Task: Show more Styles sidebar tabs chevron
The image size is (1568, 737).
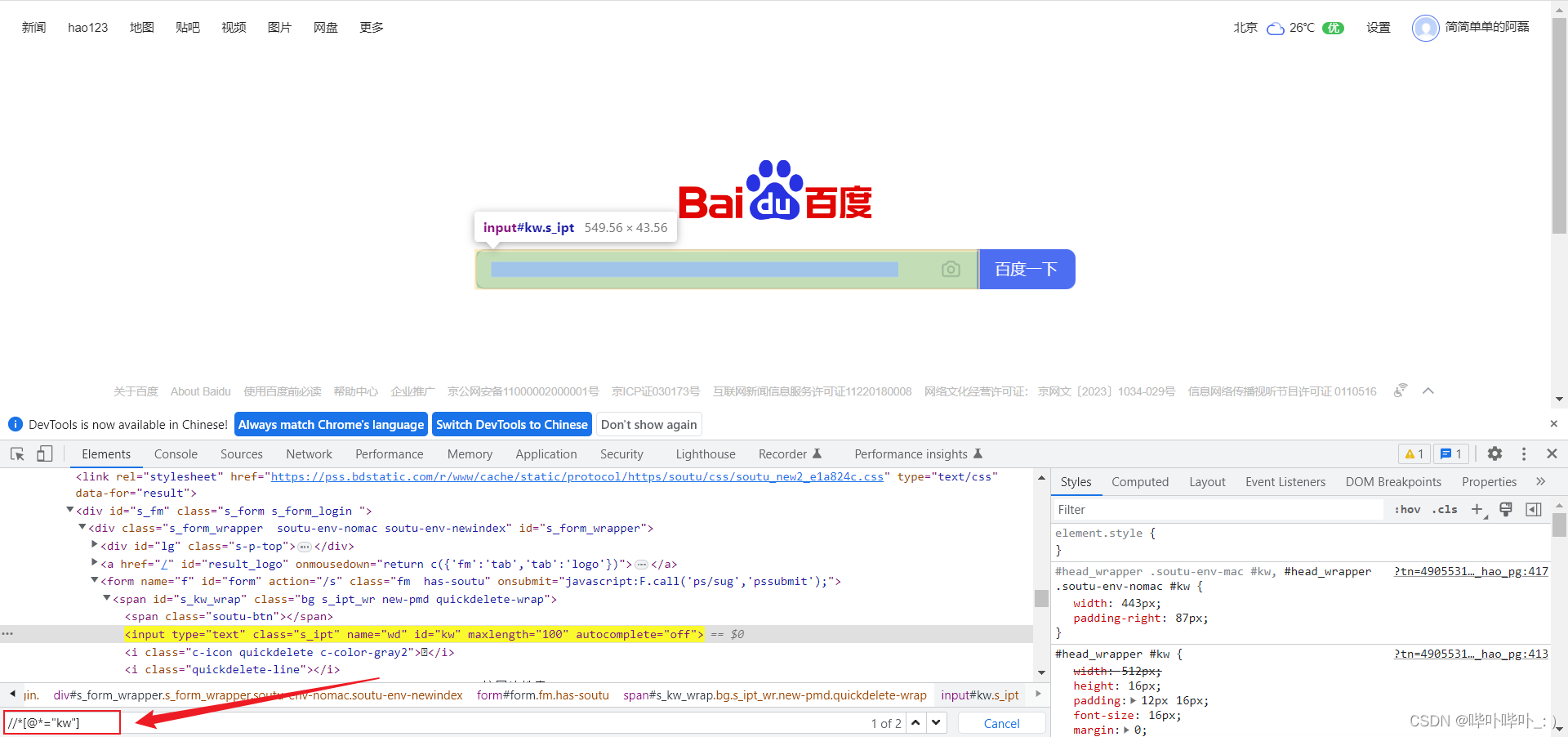Action: [1540, 481]
